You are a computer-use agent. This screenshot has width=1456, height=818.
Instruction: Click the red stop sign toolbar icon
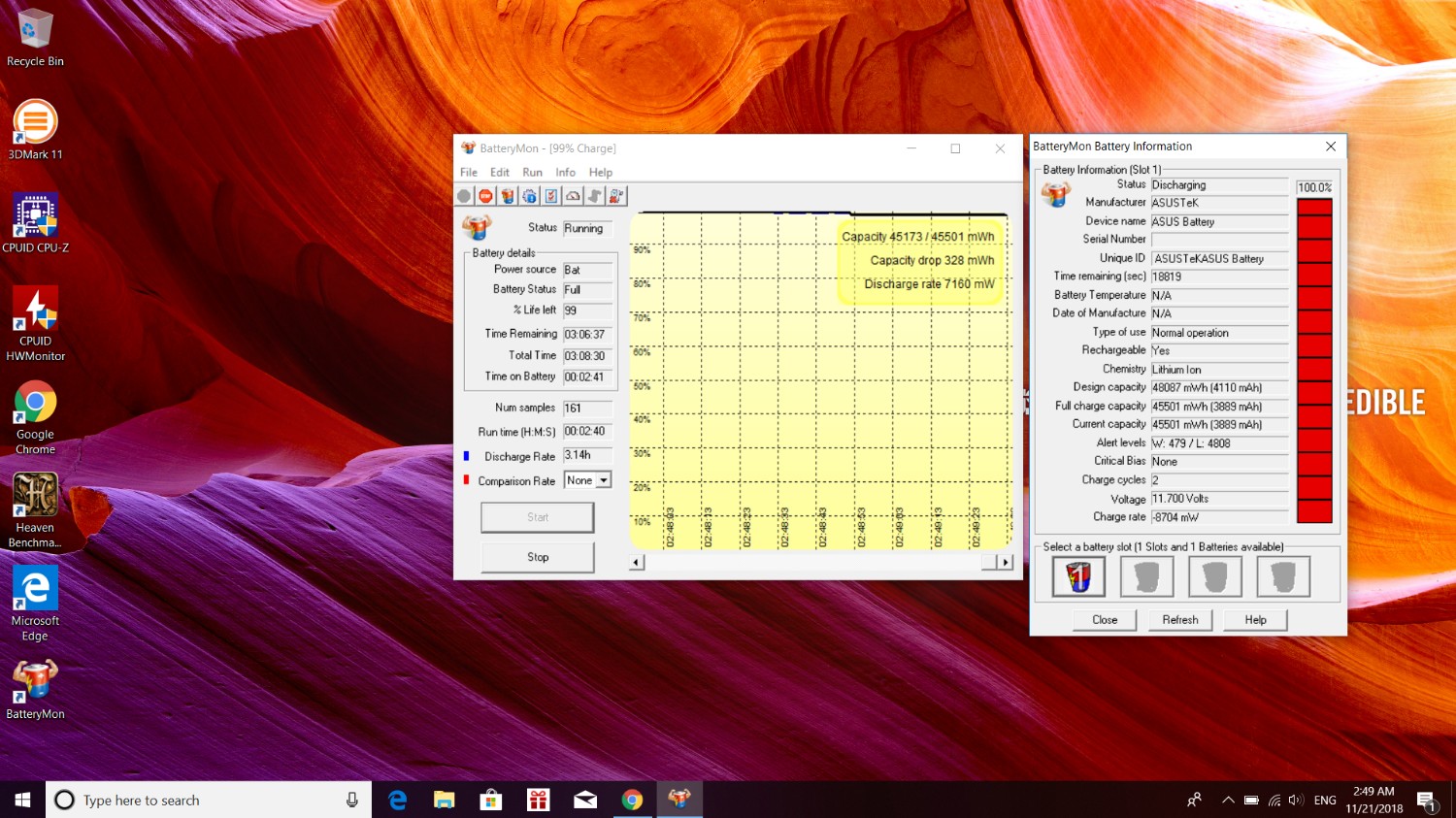click(x=485, y=196)
